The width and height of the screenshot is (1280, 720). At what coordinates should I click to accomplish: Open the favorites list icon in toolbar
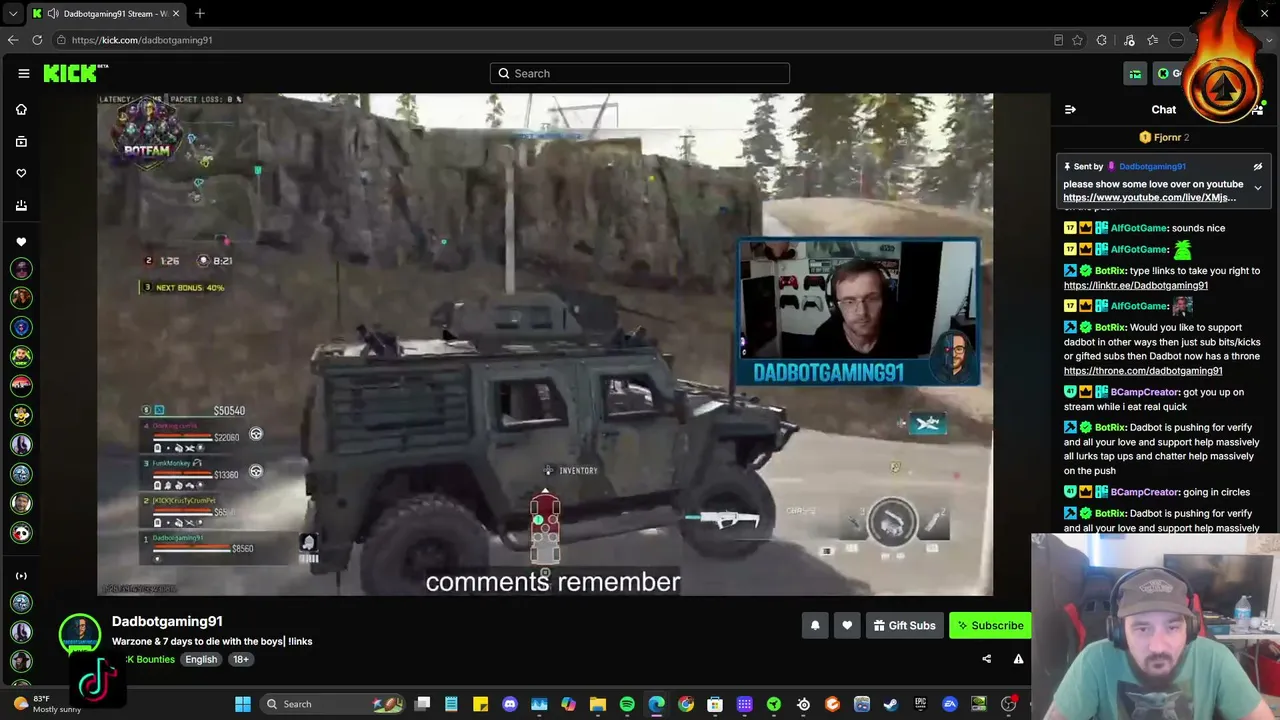point(1153,40)
